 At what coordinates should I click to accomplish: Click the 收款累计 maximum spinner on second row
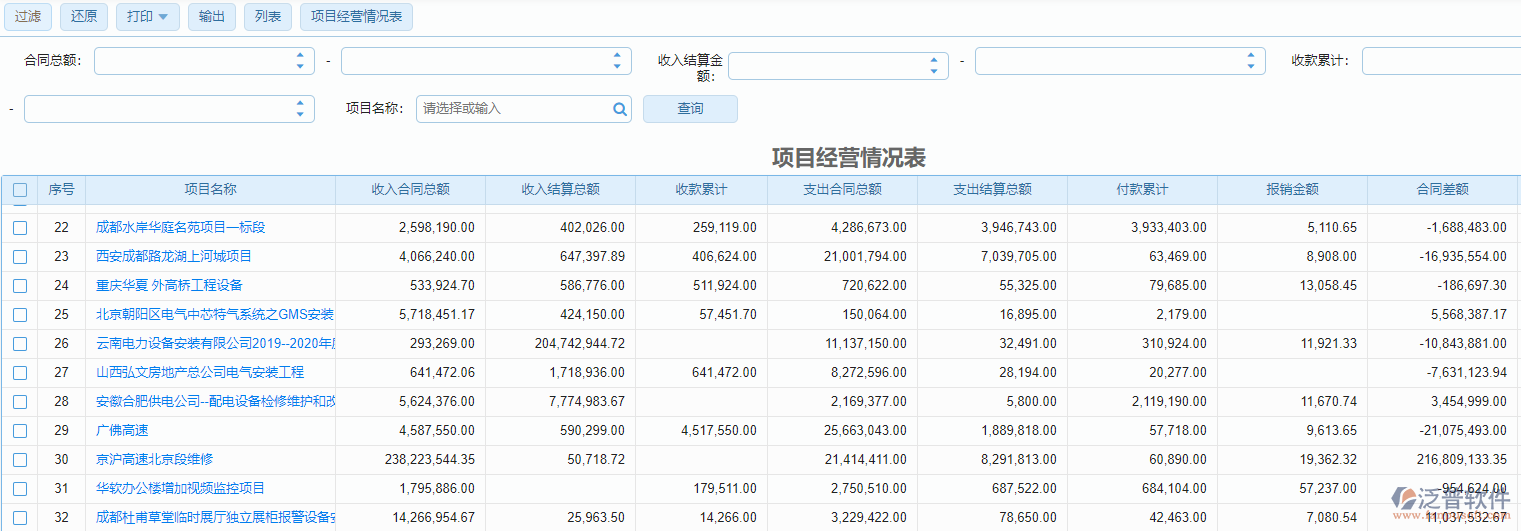pyautogui.click(x=300, y=109)
